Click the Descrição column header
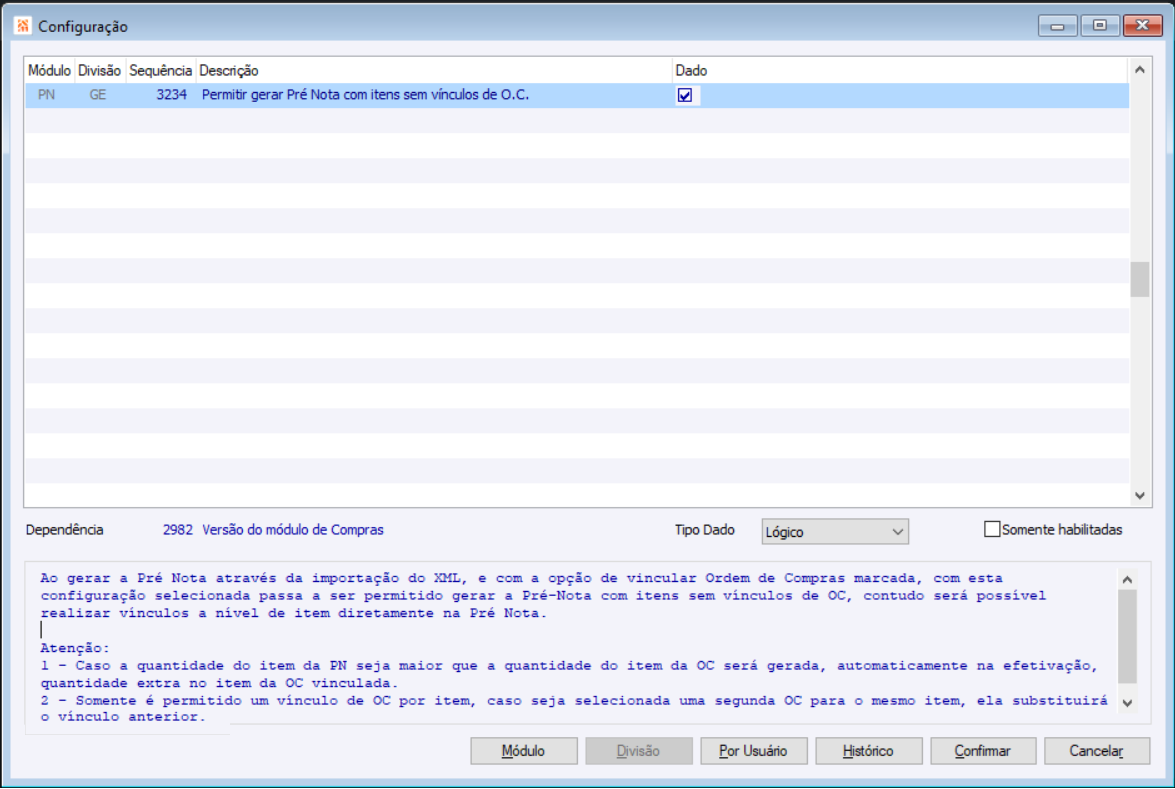Image resolution: width=1175 pixels, height=789 pixels. click(434, 70)
